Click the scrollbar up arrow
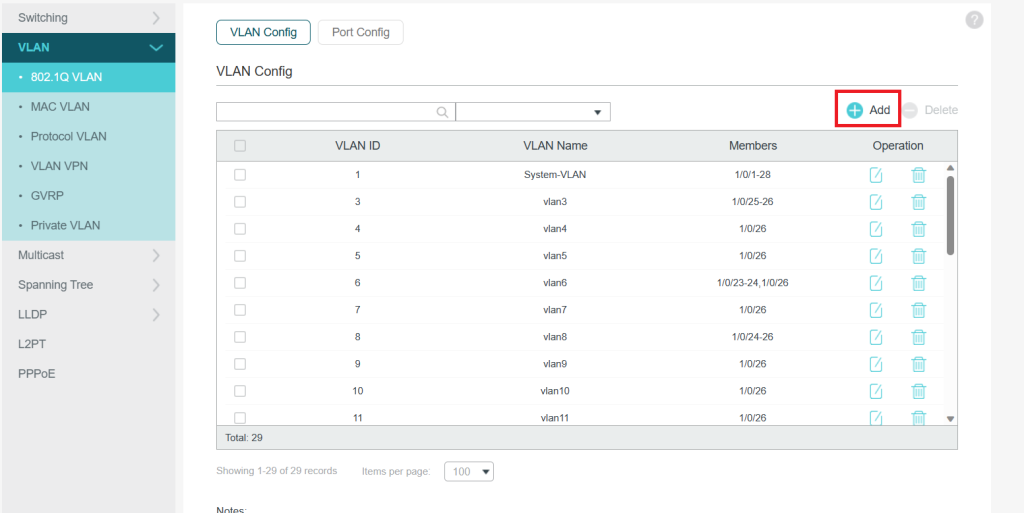Viewport: 1024px width, 513px height. [x=950, y=168]
